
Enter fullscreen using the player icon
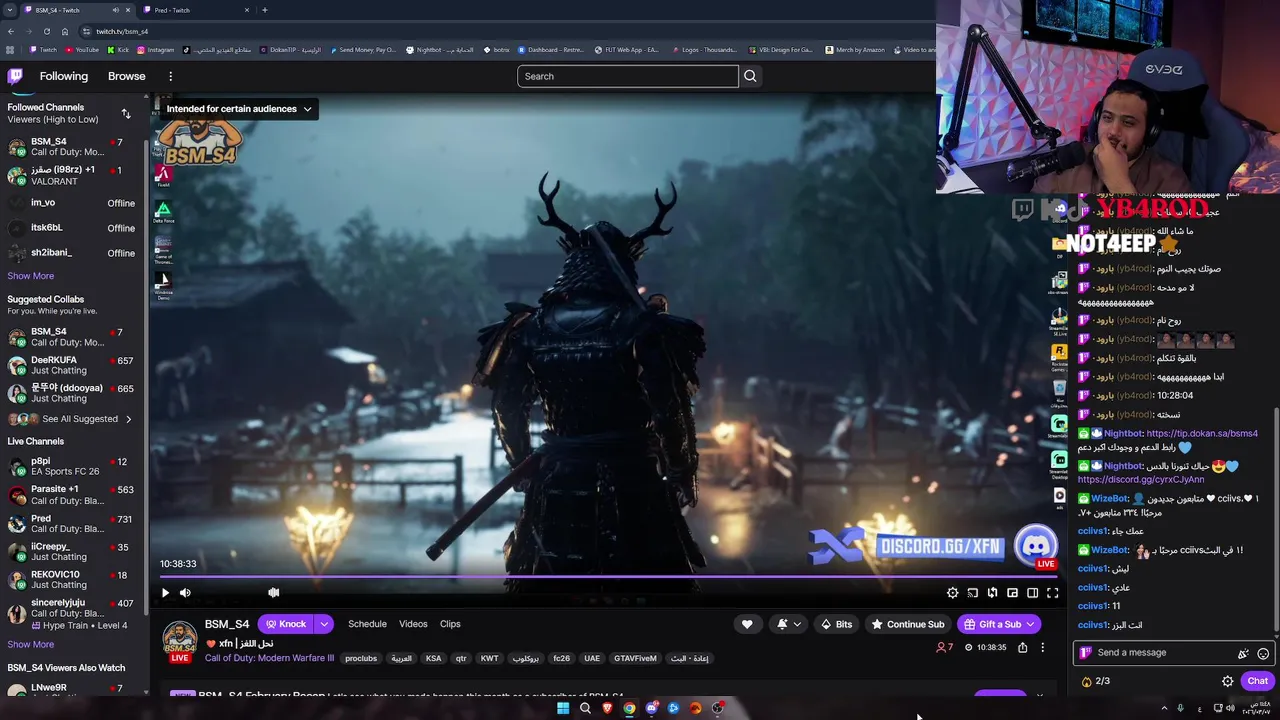1052,593
